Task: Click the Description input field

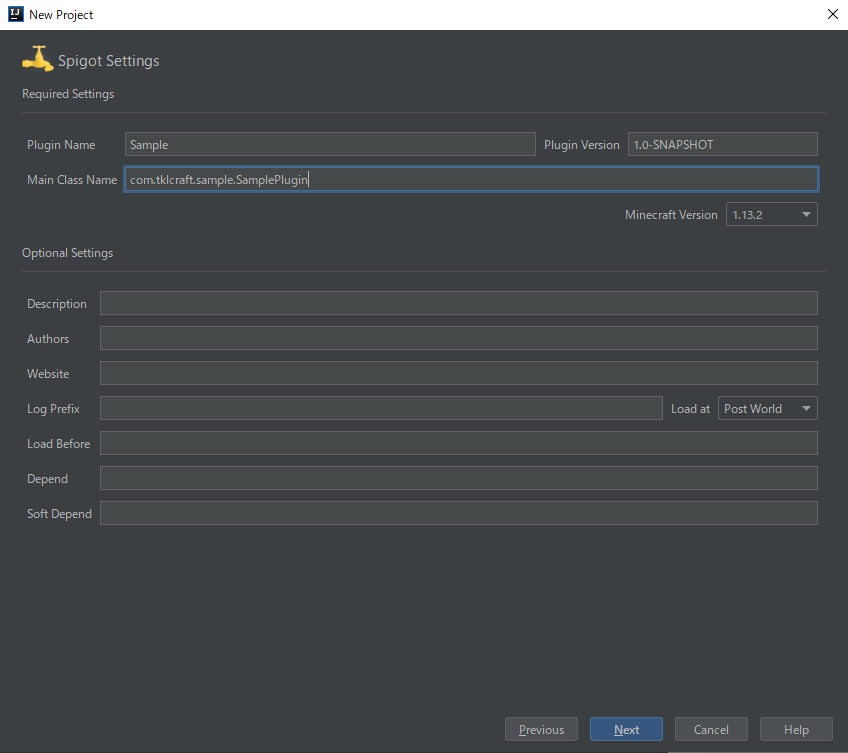Action: [458, 303]
